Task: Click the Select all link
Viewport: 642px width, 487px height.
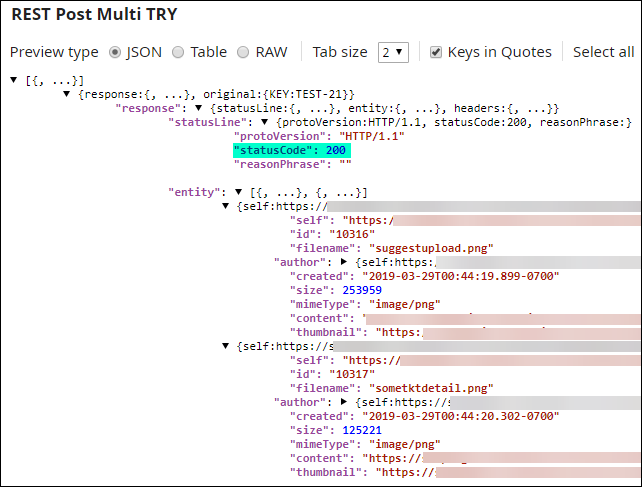Action: pos(603,52)
